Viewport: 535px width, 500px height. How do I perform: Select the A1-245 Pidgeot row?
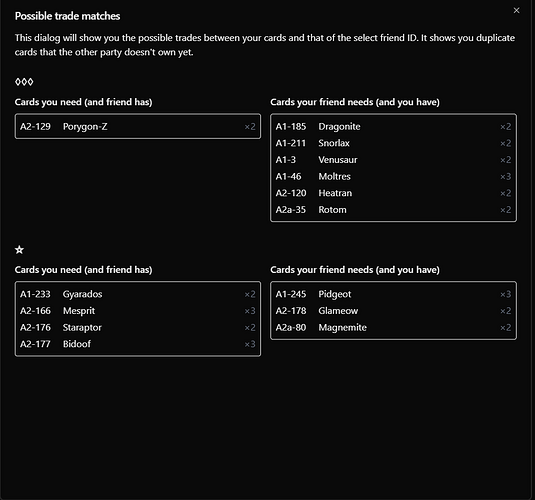tap(393, 294)
